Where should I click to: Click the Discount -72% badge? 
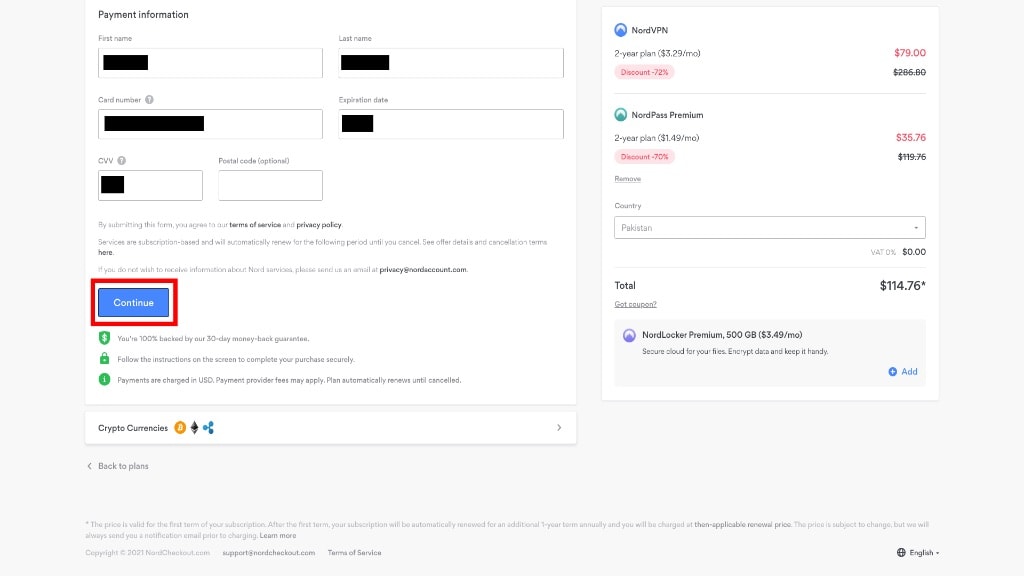(x=644, y=72)
